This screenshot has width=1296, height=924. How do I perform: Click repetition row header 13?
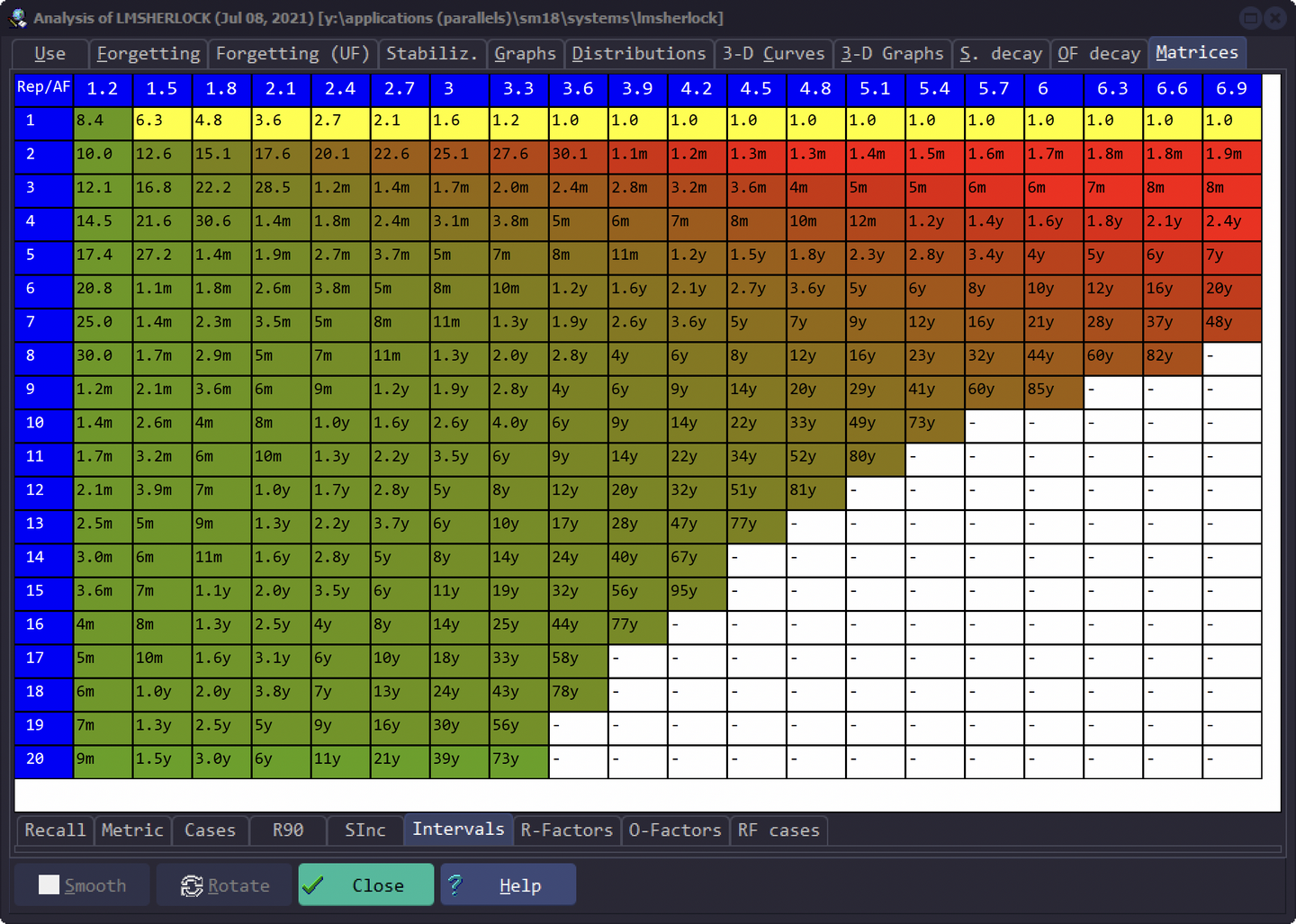click(x=43, y=526)
